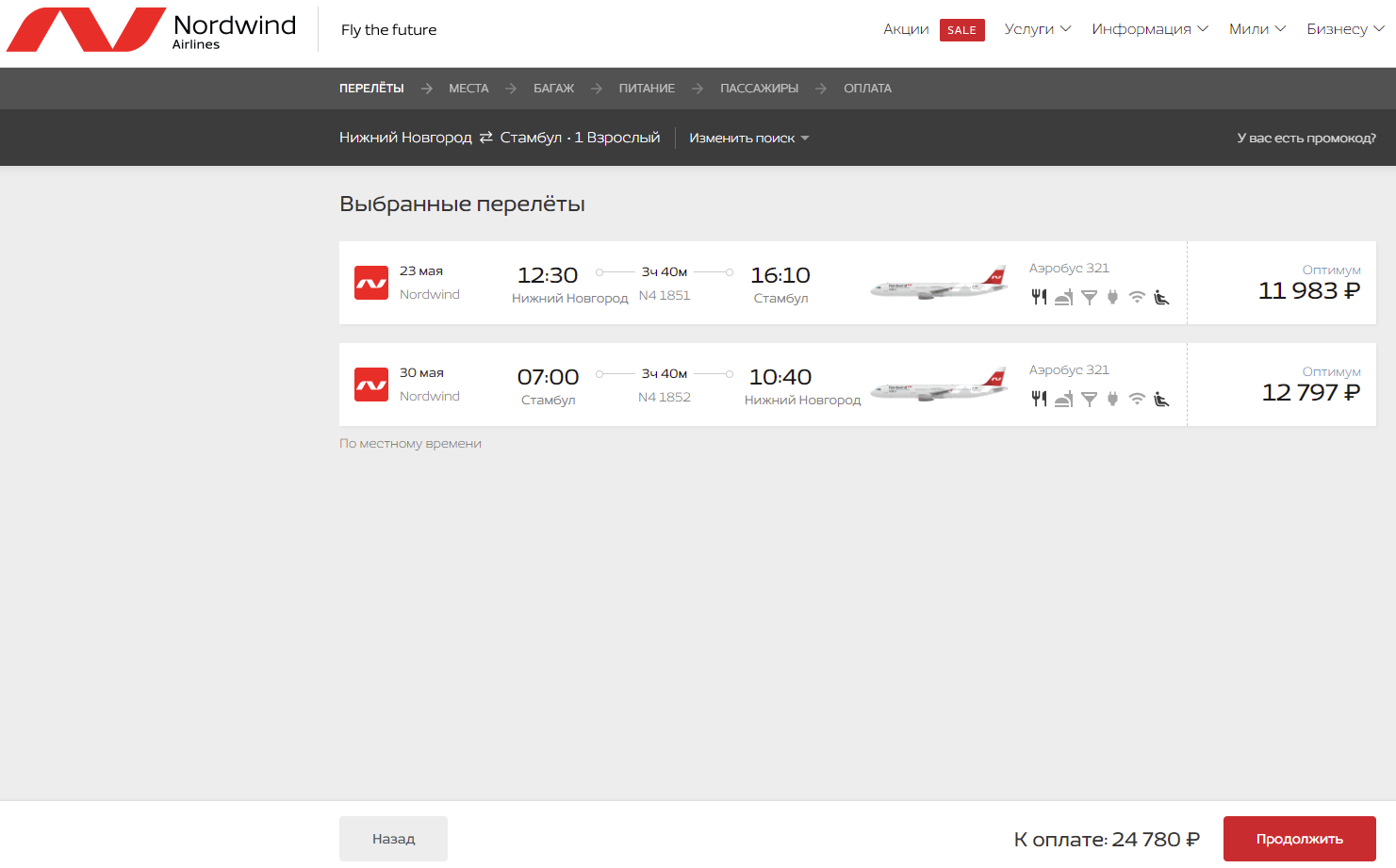Click the '1 Взрослый' passenger text
This screenshot has width=1396, height=868.
(x=617, y=138)
